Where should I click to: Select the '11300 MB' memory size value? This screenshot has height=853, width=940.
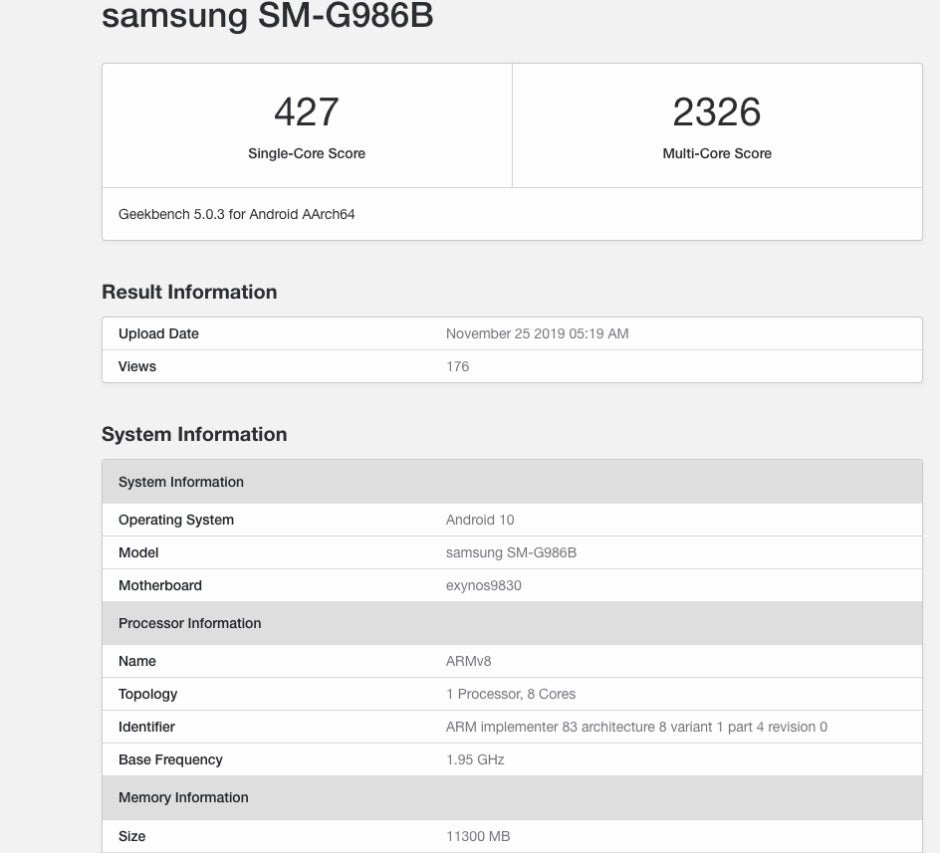click(478, 836)
